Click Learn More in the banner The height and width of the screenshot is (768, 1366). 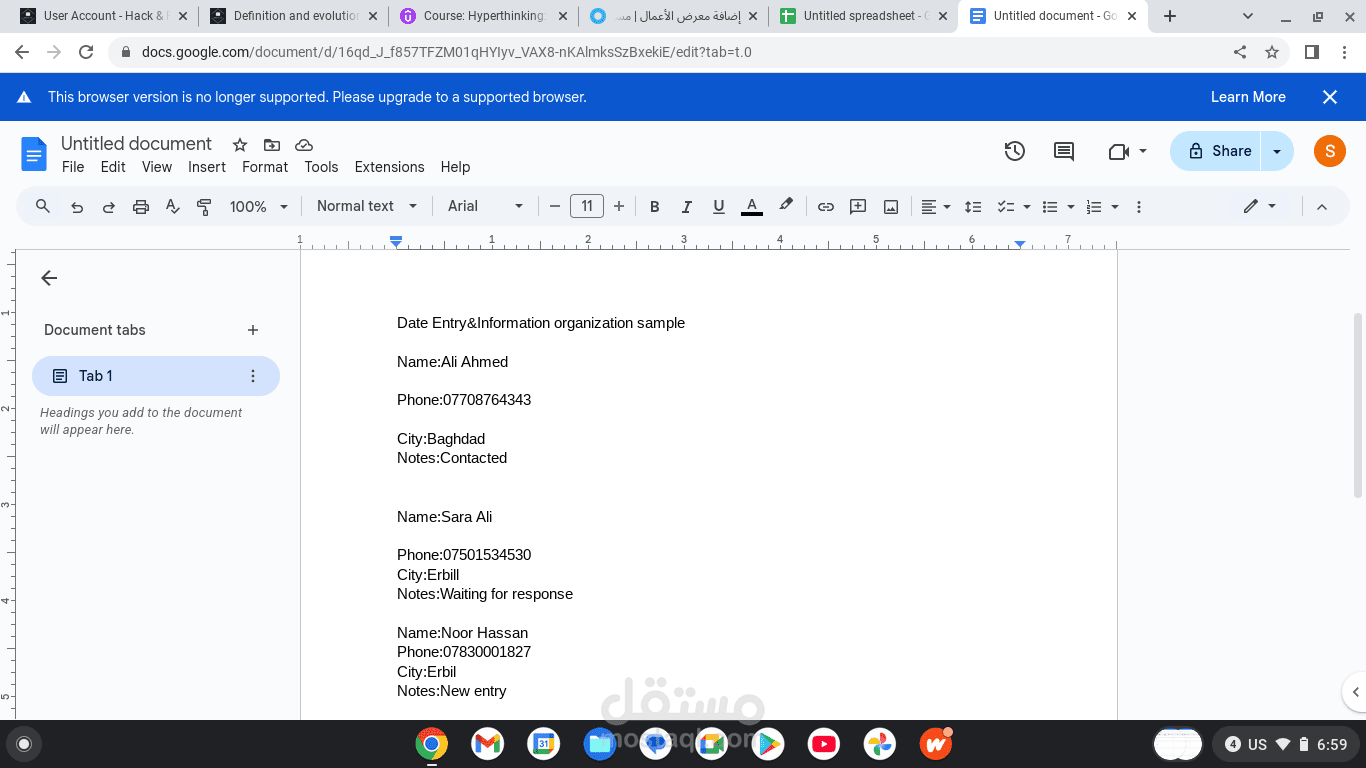pos(1248,97)
